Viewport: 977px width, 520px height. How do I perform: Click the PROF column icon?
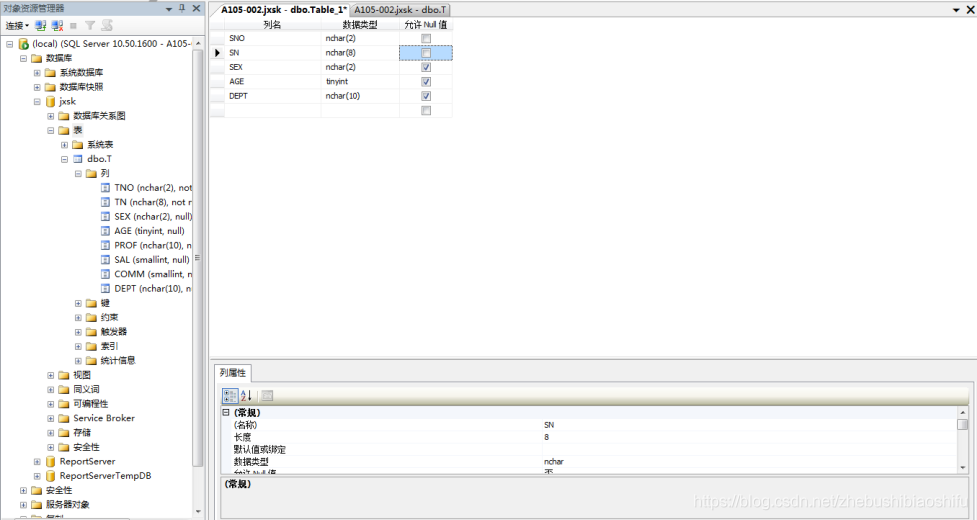[x=105, y=245]
